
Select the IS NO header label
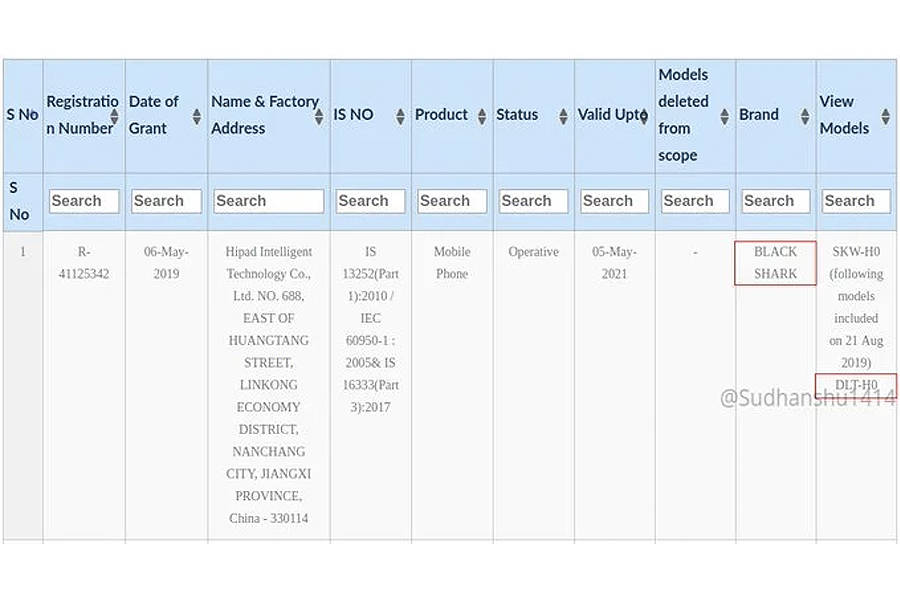click(353, 115)
